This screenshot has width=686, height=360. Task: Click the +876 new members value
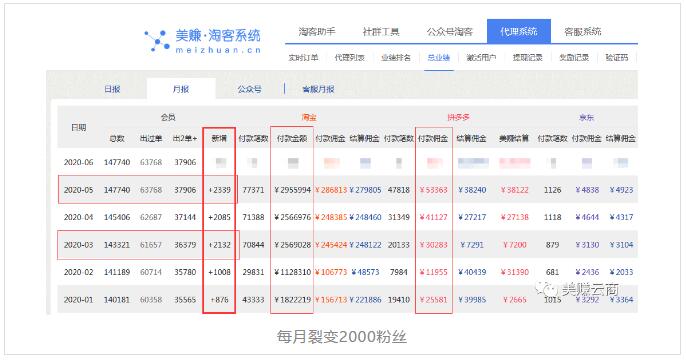(219, 300)
